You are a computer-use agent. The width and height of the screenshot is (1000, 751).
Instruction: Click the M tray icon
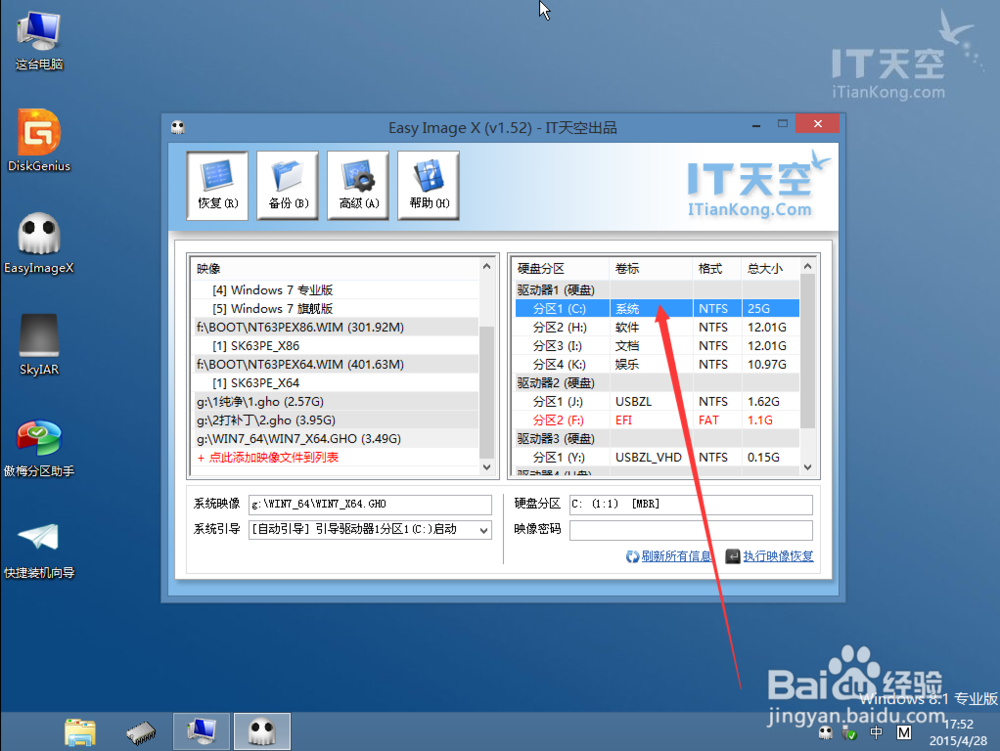pos(904,733)
